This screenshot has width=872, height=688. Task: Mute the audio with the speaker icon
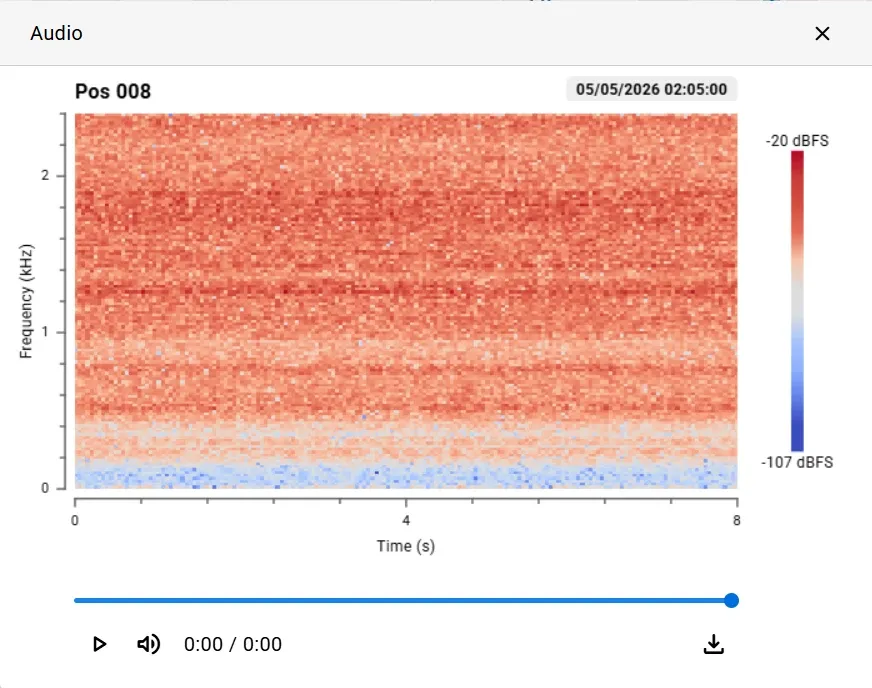(148, 644)
